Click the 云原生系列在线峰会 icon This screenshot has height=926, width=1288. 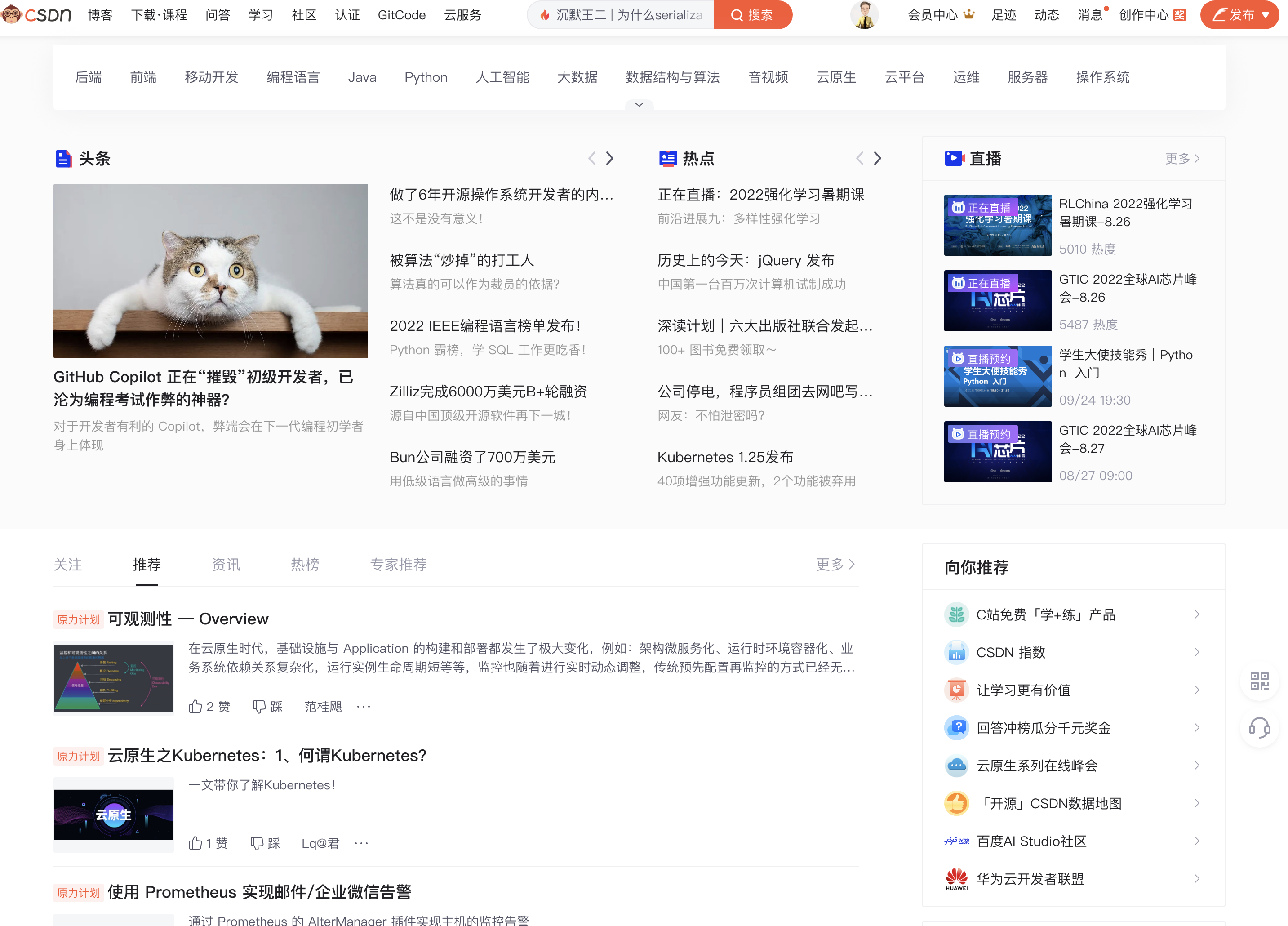click(x=956, y=765)
